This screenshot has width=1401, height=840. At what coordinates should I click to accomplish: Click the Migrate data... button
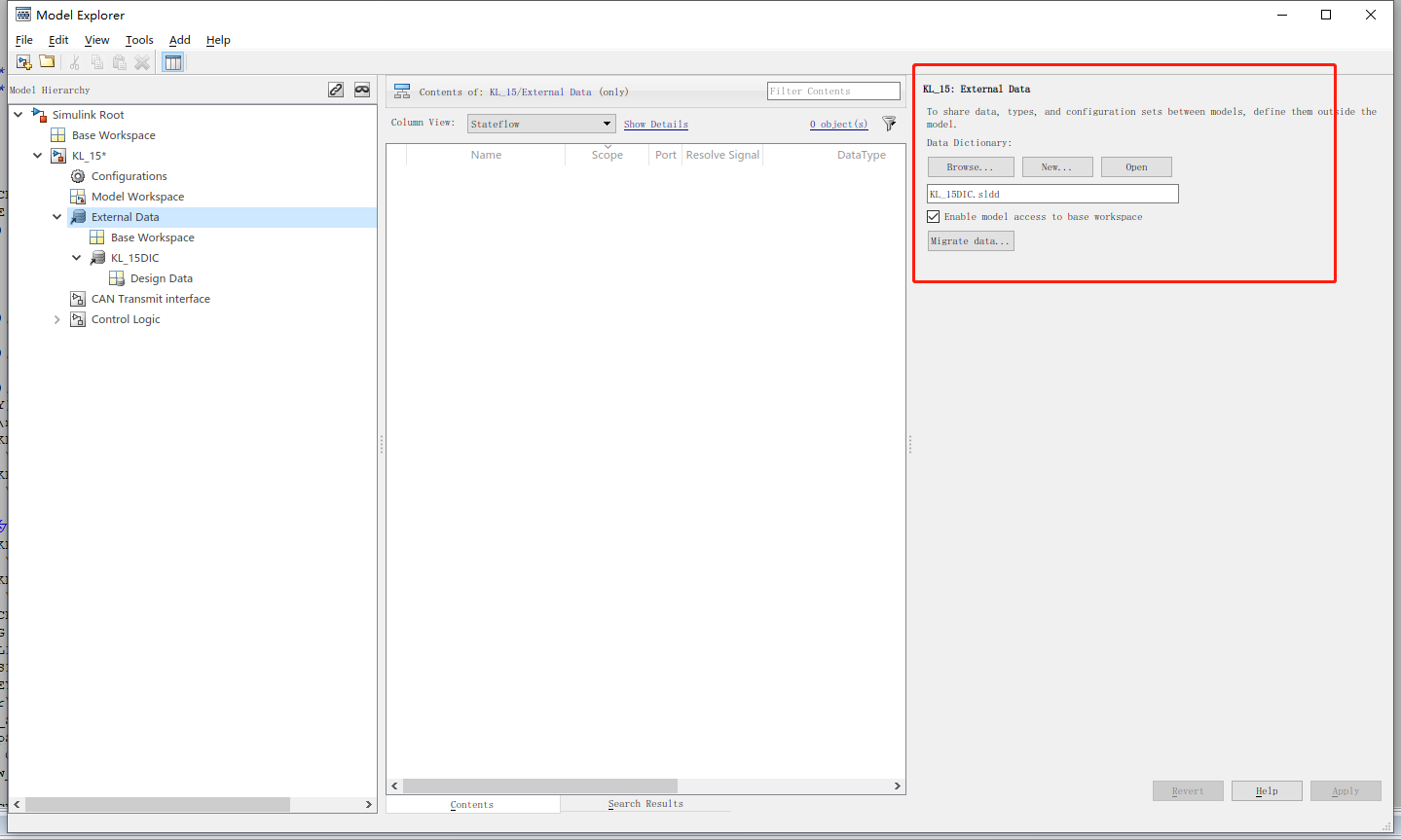971,241
